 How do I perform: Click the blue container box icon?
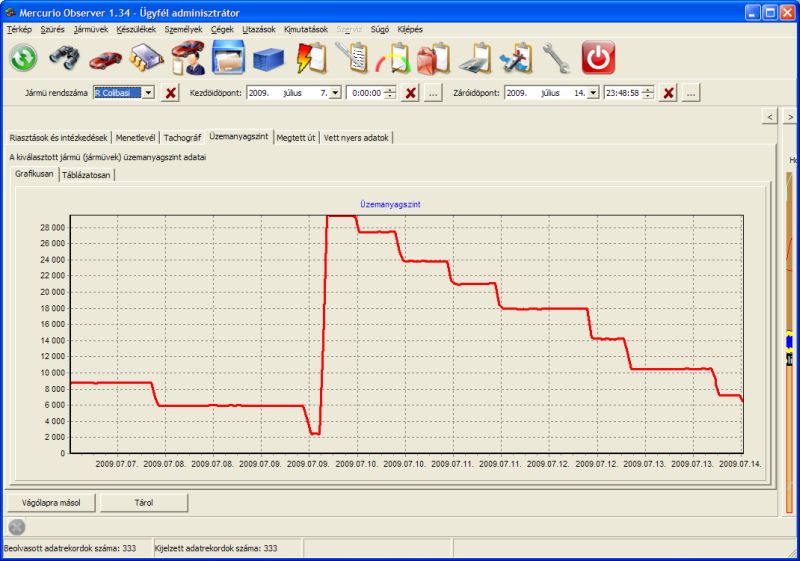tap(269, 58)
